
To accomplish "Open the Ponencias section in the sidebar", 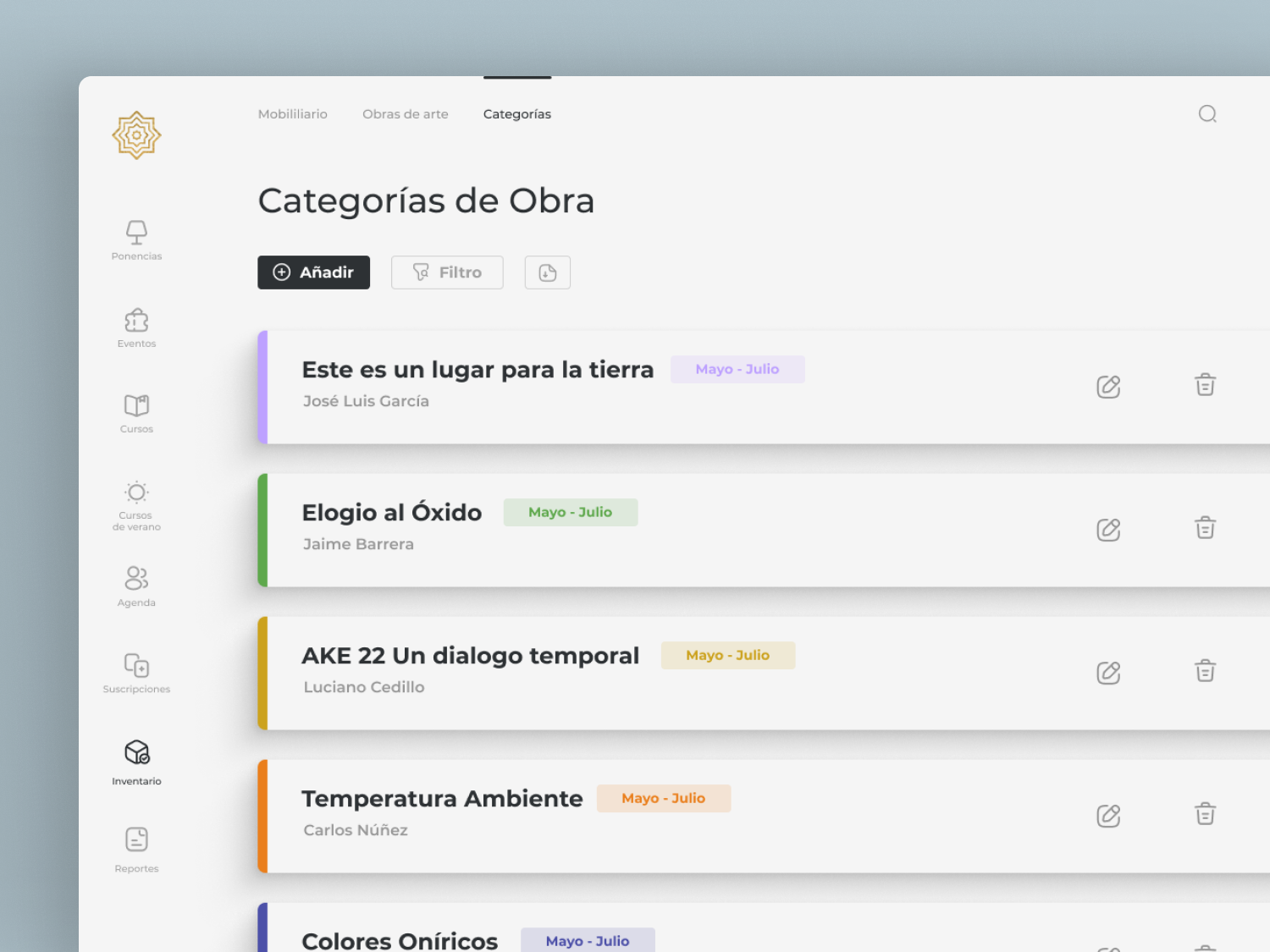I will click(135, 239).
